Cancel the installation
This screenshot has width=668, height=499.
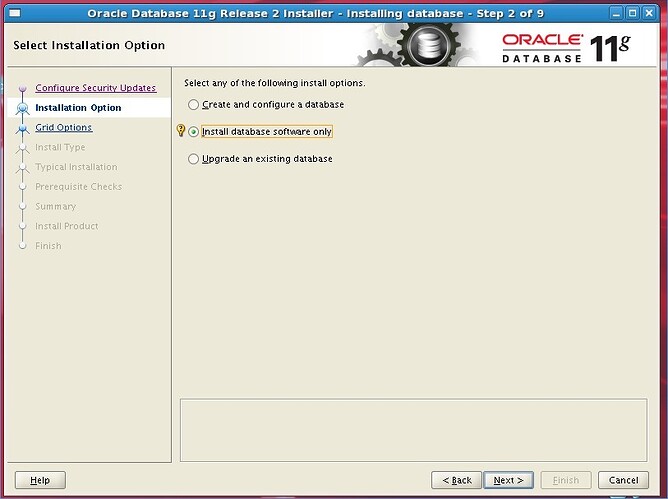click(623, 480)
